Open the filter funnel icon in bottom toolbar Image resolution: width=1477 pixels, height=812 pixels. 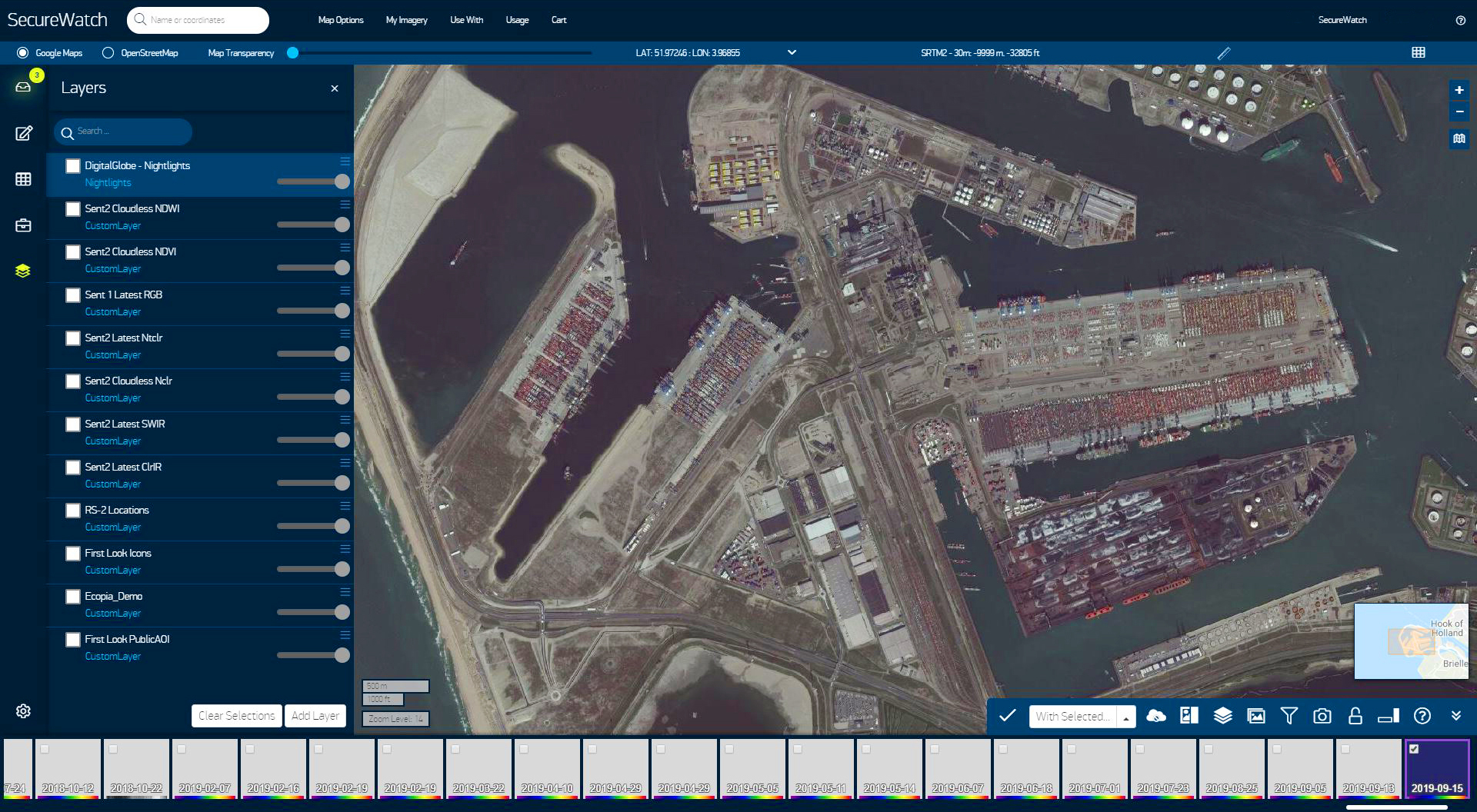[1289, 716]
